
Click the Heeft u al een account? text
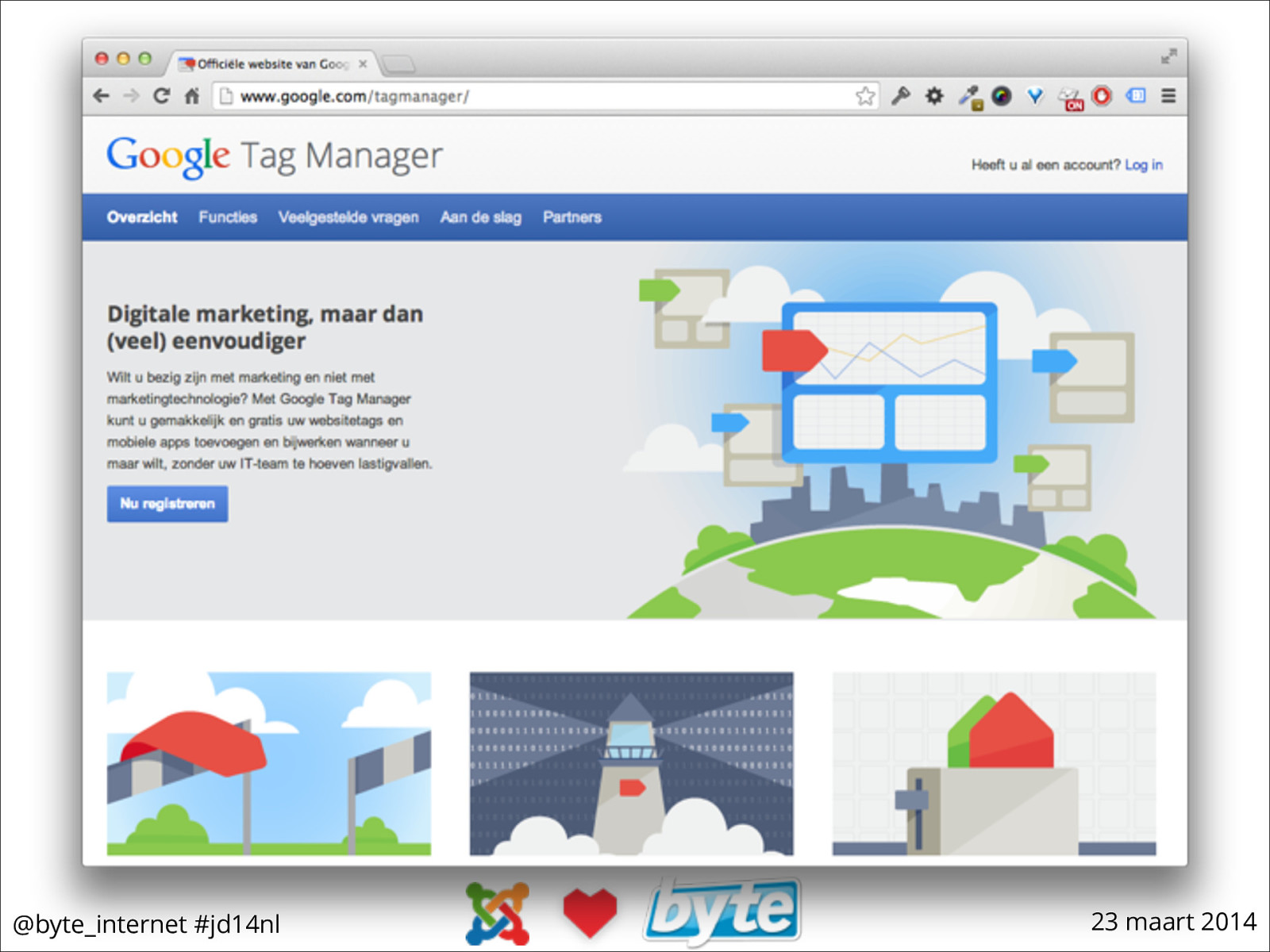[1045, 165]
